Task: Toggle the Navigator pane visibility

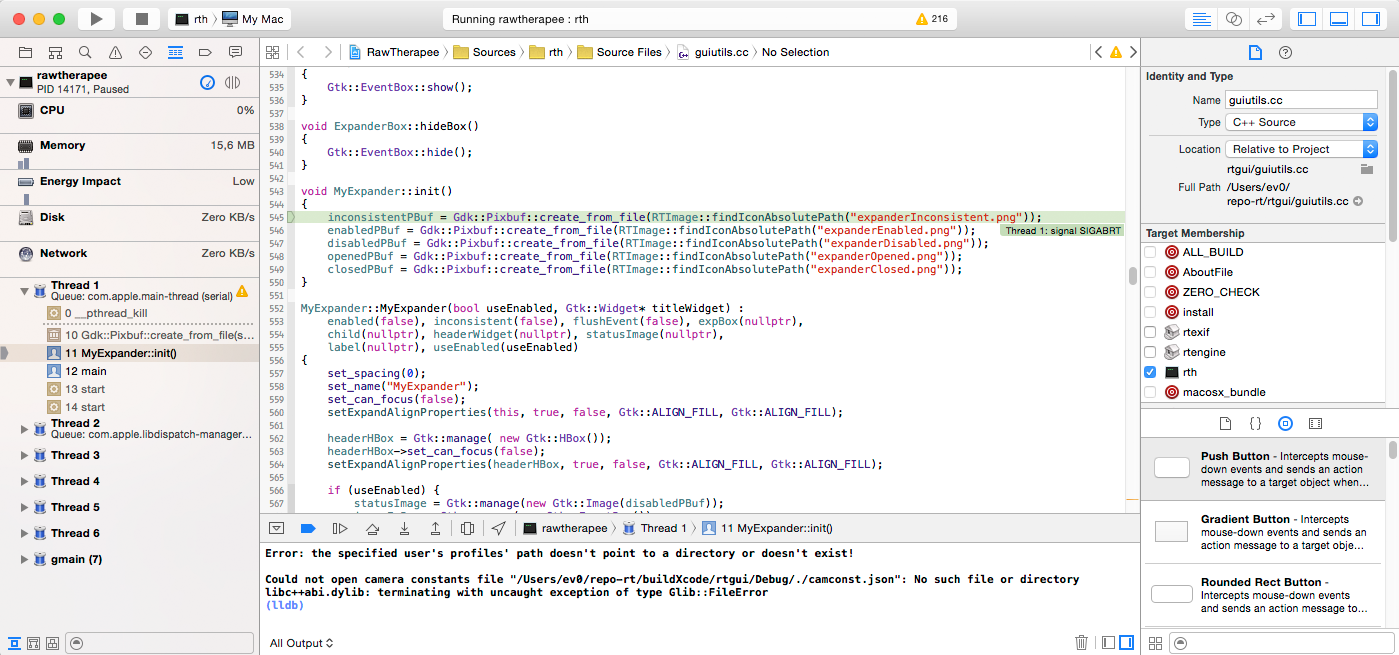Action: tap(1307, 19)
